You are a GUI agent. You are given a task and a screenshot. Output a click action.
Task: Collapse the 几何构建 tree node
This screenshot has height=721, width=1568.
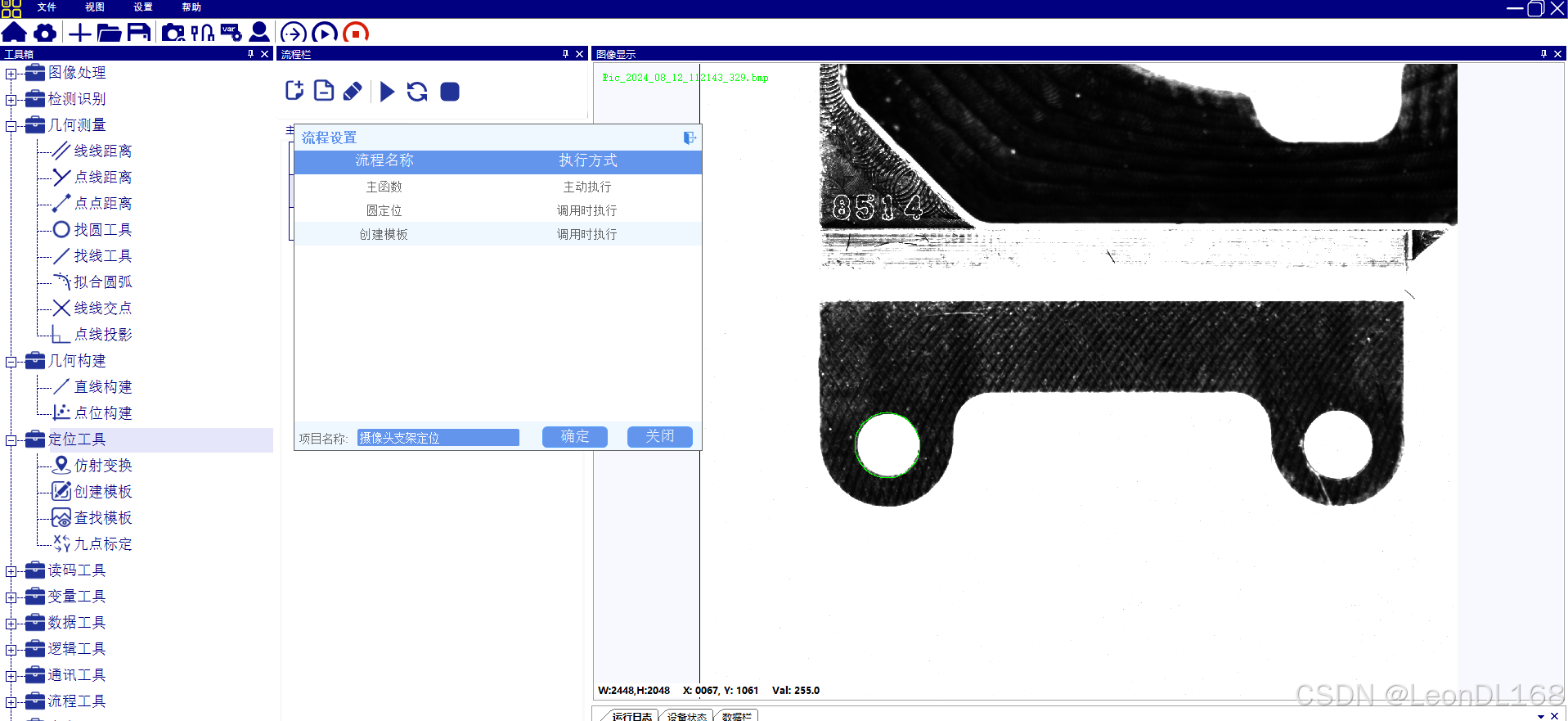click(11, 362)
